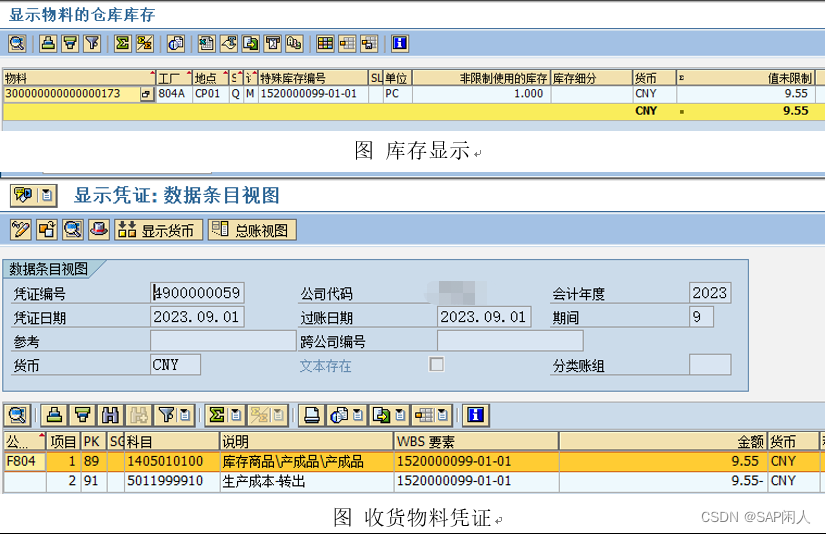Expand the export options dropdown in line items
This screenshot has height=534, width=826.
[400, 416]
